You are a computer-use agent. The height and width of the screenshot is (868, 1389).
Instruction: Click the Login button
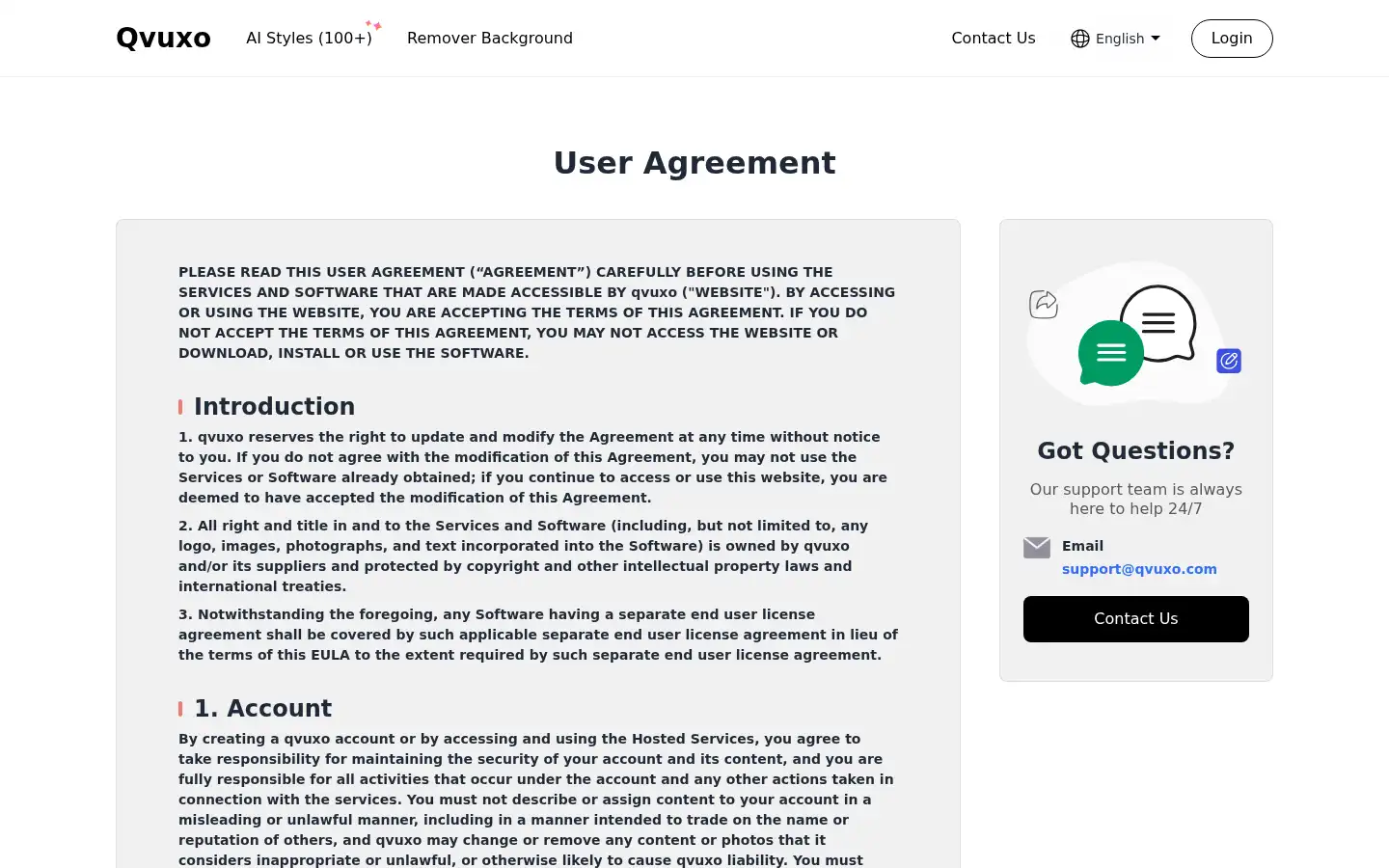[1232, 39]
